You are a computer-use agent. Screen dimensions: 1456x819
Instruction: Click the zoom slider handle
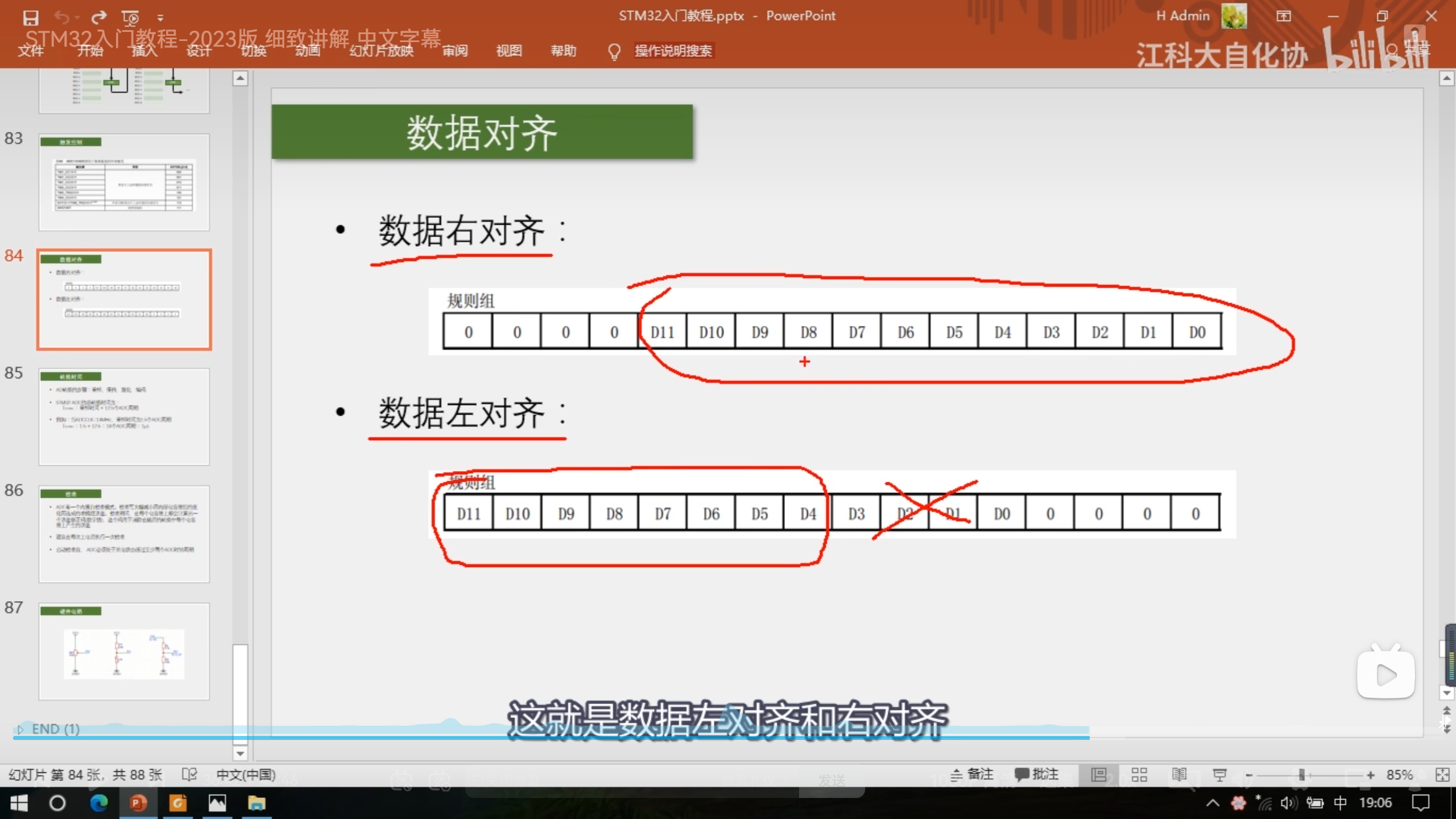pos(1301,775)
